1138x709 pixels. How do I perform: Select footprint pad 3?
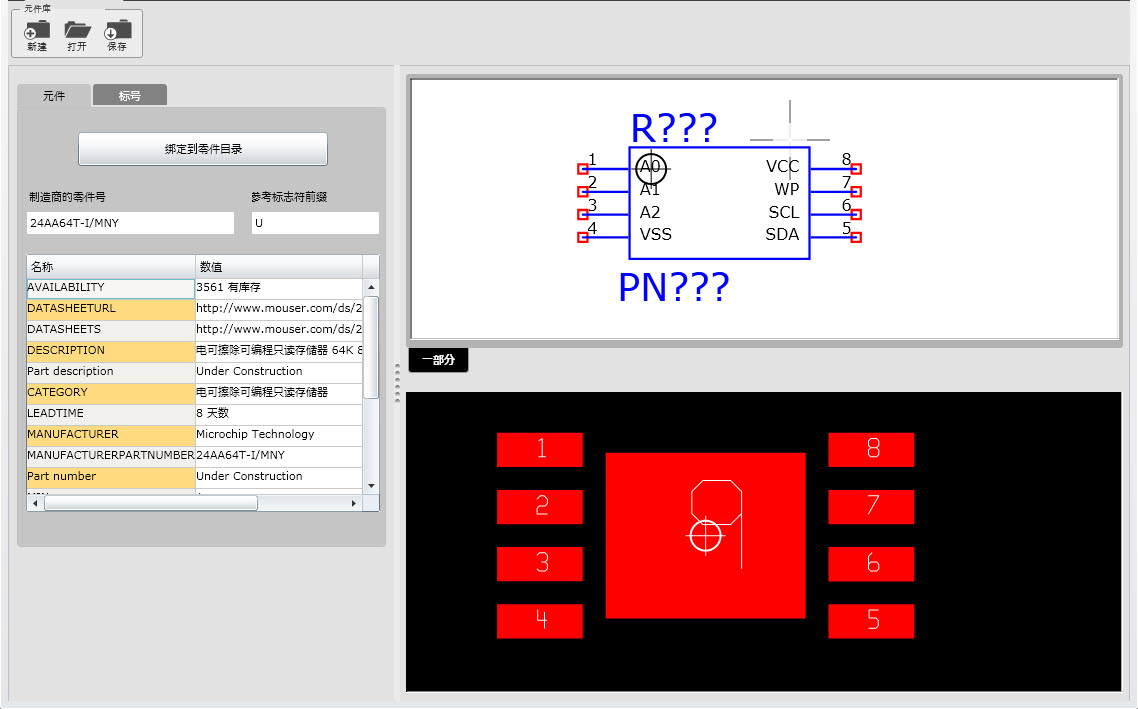(x=539, y=564)
